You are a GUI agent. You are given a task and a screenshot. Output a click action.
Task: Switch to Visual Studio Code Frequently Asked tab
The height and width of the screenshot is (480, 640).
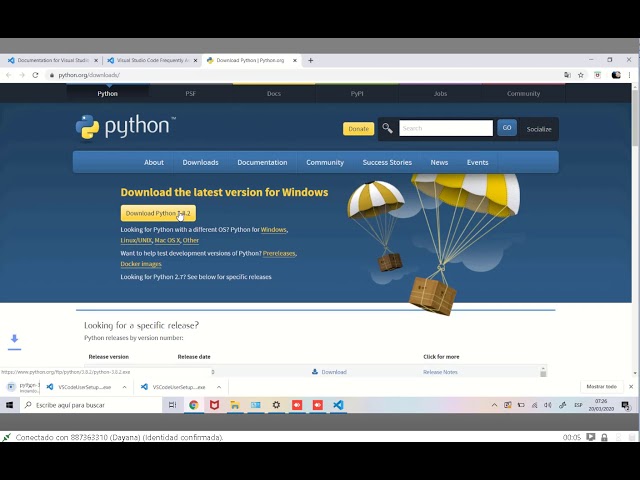coord(151,60)
